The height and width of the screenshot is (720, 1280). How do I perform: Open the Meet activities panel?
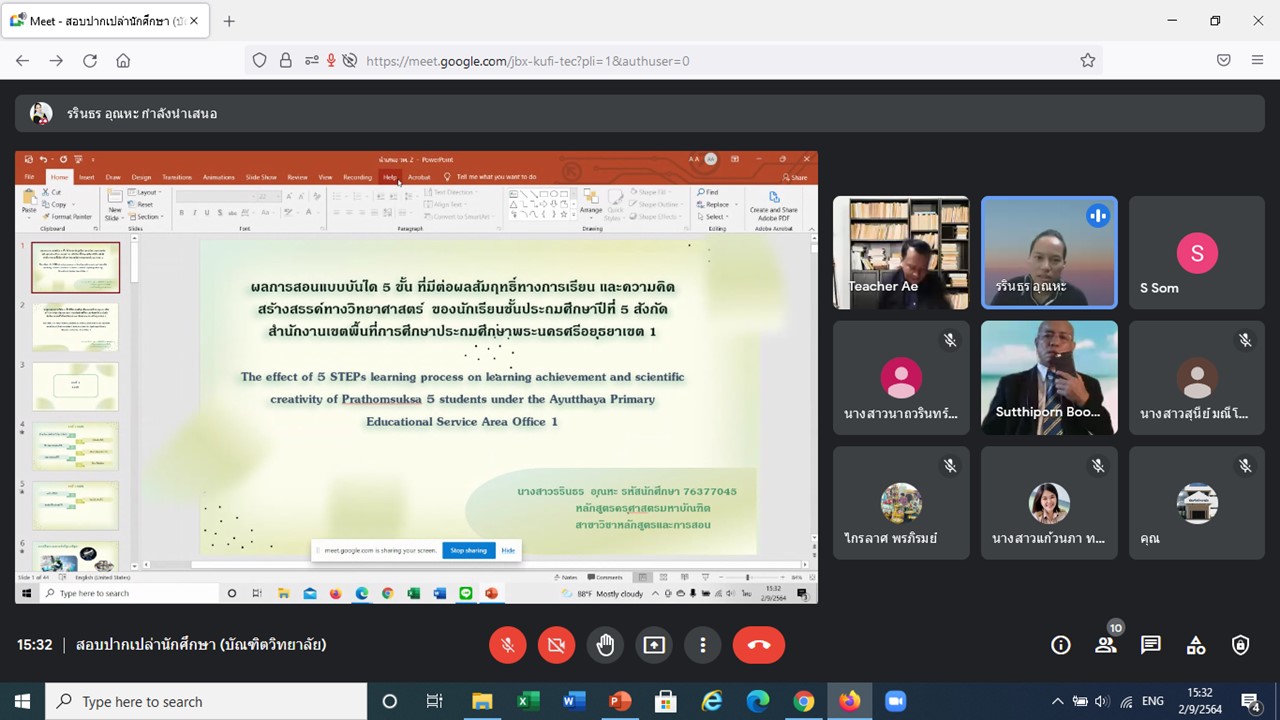1196,645
